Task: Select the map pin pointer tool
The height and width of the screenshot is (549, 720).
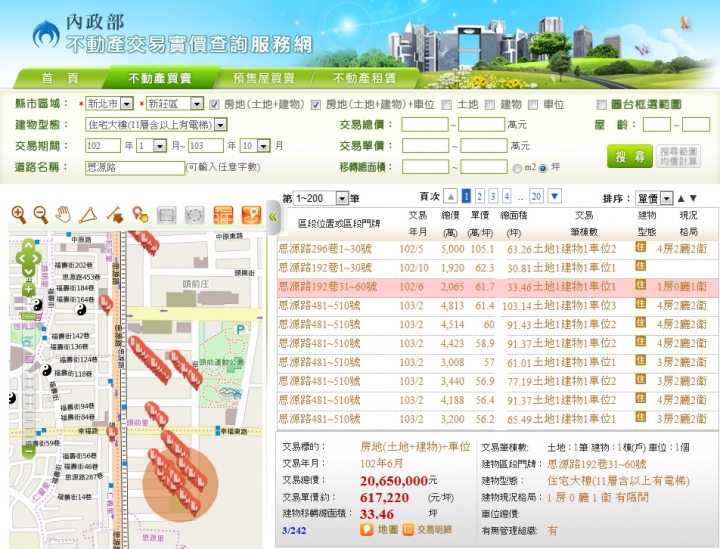Action: click(x=140, y=214)
